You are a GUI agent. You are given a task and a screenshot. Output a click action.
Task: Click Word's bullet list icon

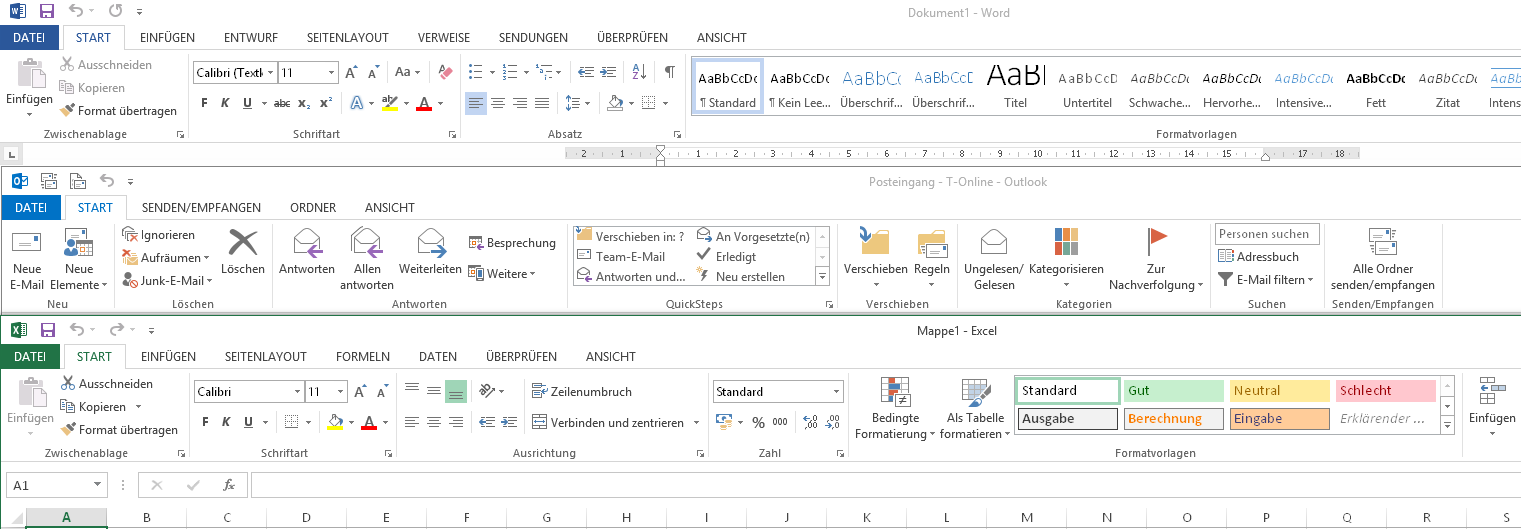(x=476, y=72)
